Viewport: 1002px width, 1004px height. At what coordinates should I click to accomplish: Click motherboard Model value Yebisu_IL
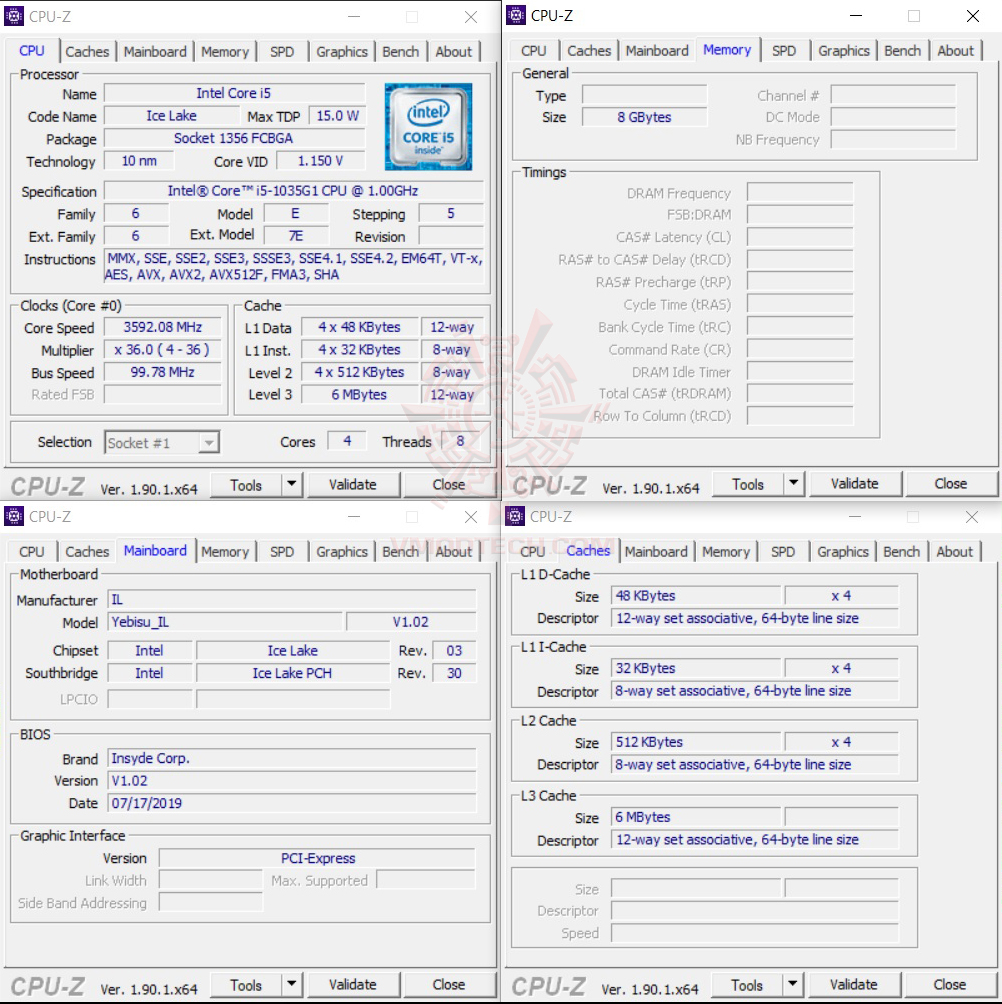225,622
